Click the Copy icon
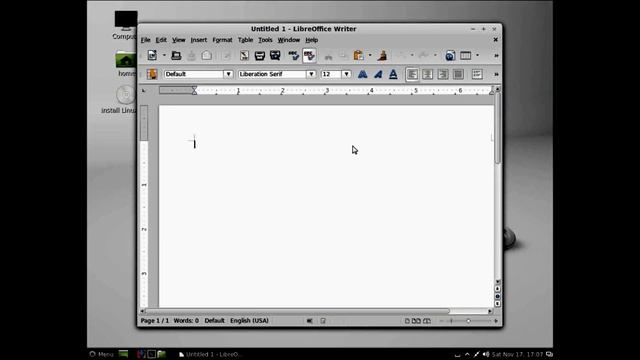 pyautogui.click(x=343, y=55)
